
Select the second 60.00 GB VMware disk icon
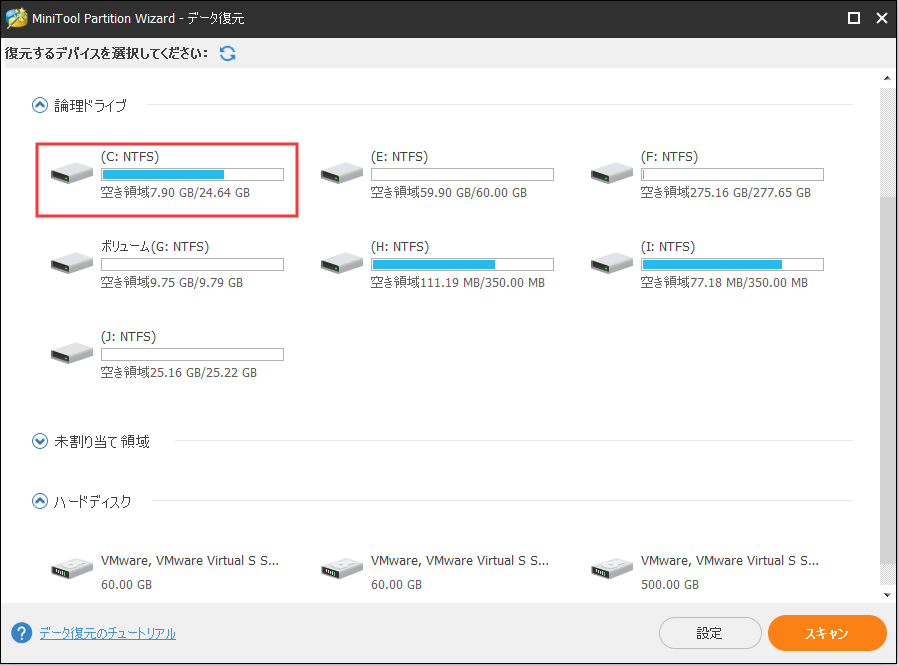(340, 567)
